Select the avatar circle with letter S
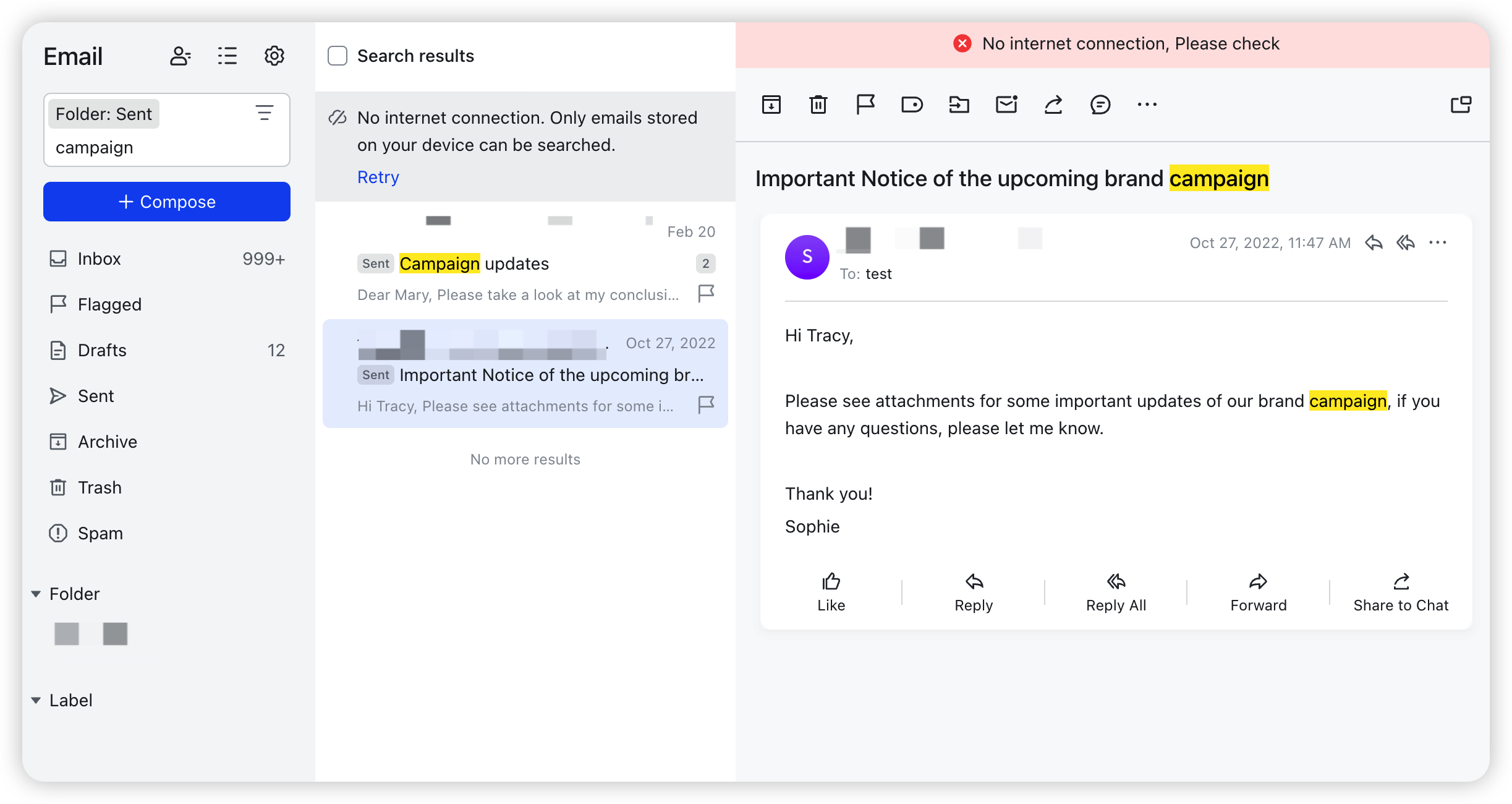This screenshot has height=804, width=1512. click(x=807, y=257)
